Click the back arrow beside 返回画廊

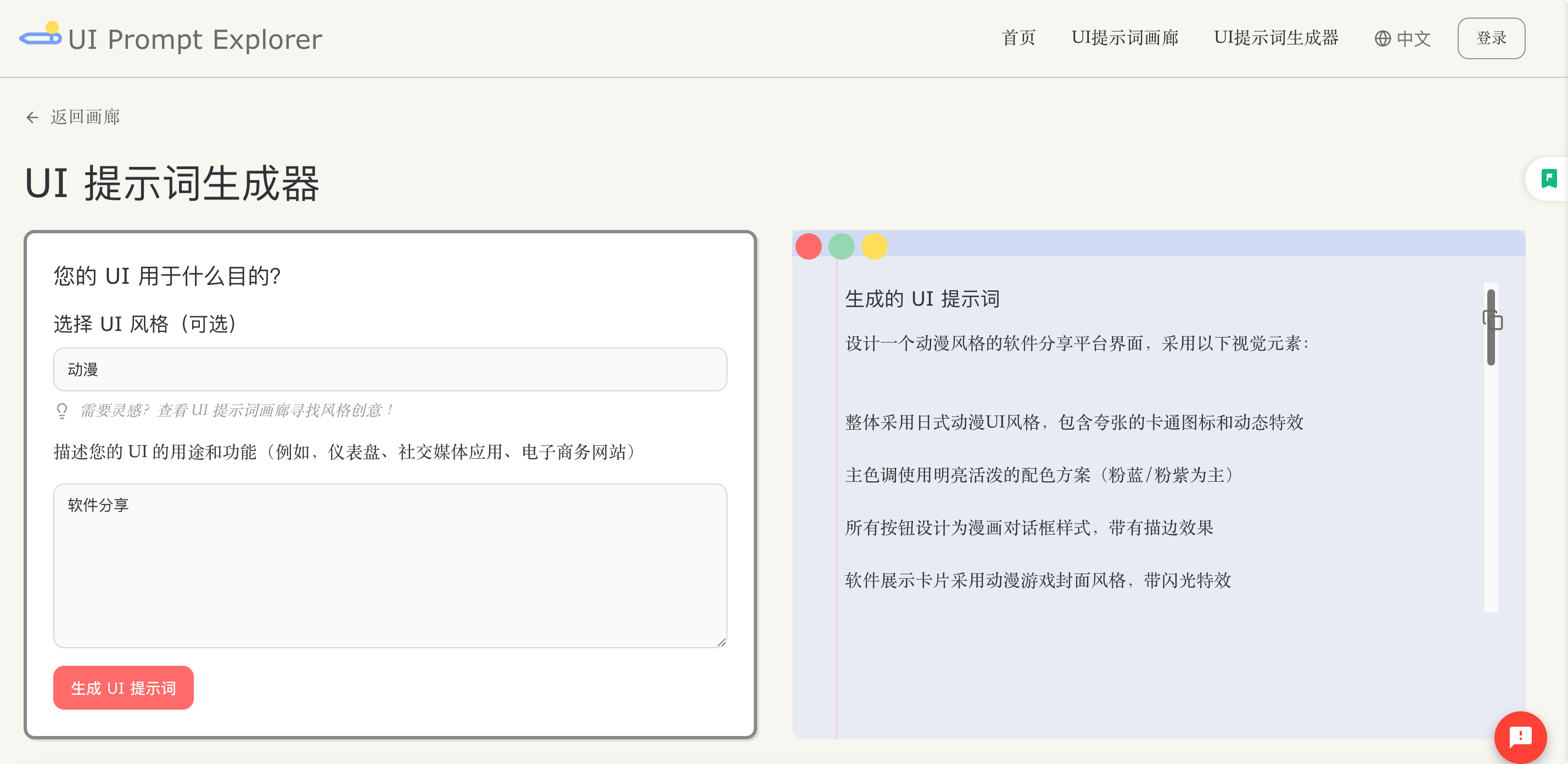[32, 117]
